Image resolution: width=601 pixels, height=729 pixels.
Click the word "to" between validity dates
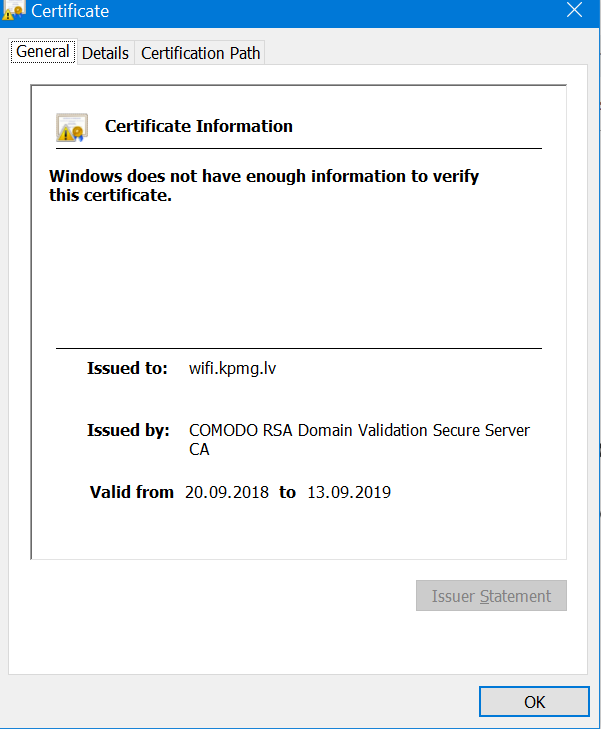pos(288,492)
